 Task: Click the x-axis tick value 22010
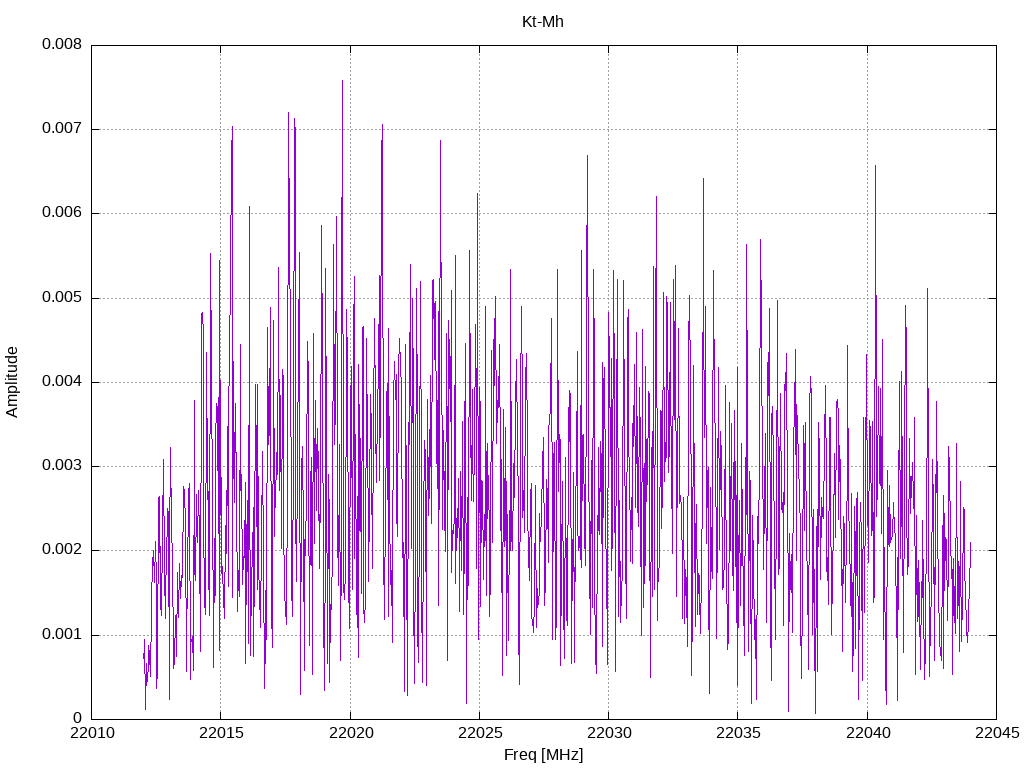coord(92,733)
